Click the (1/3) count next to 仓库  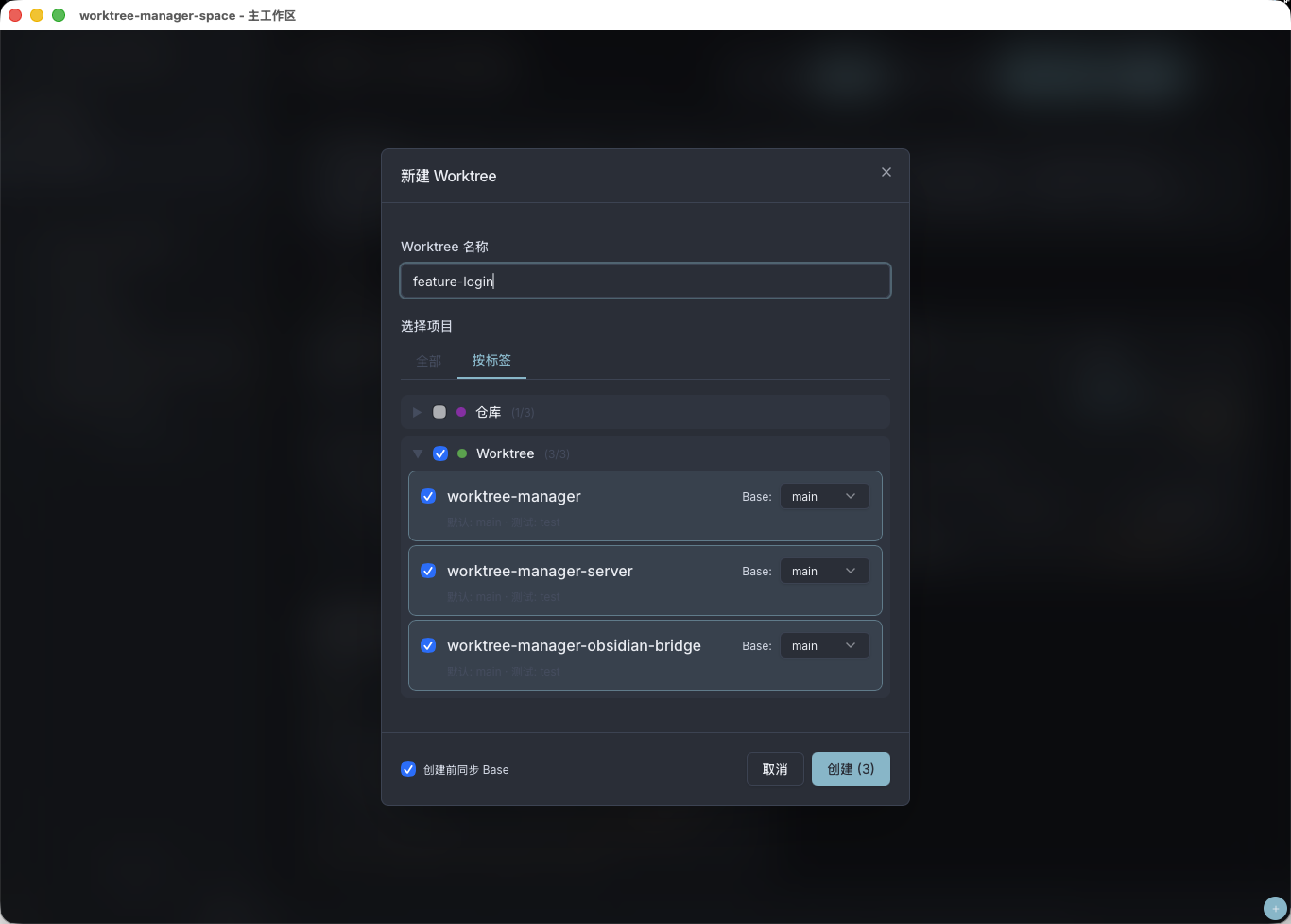pyautogui.click(x=523, y=413)
